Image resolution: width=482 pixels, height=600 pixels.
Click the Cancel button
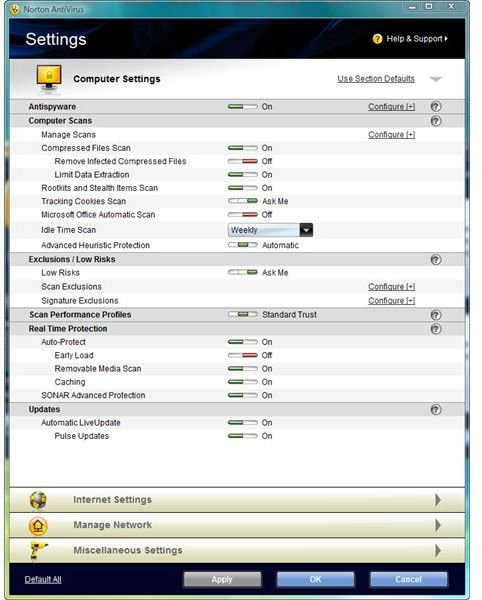click(409, 579)
